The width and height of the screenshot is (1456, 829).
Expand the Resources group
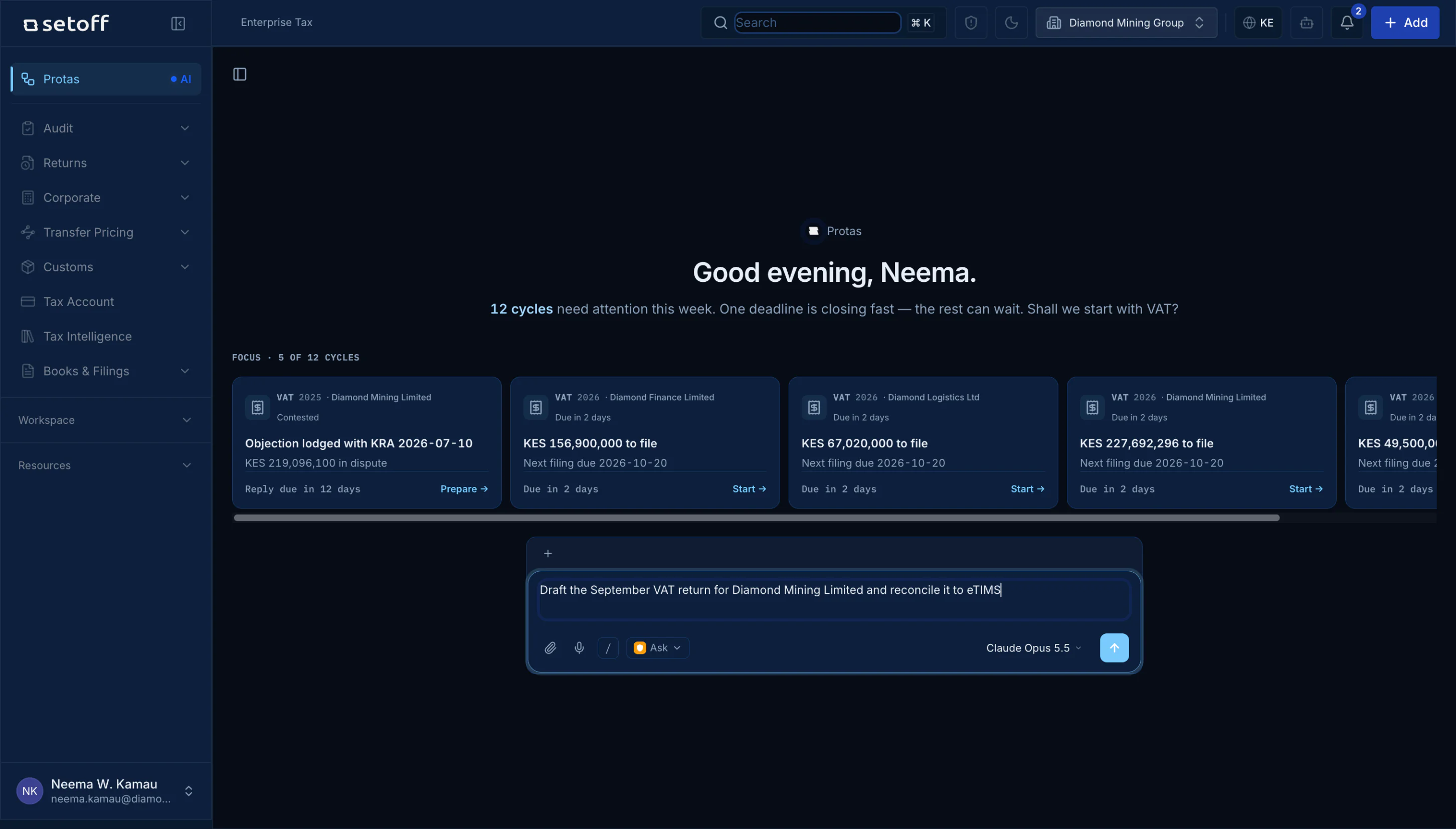click(x=105, y=466)
